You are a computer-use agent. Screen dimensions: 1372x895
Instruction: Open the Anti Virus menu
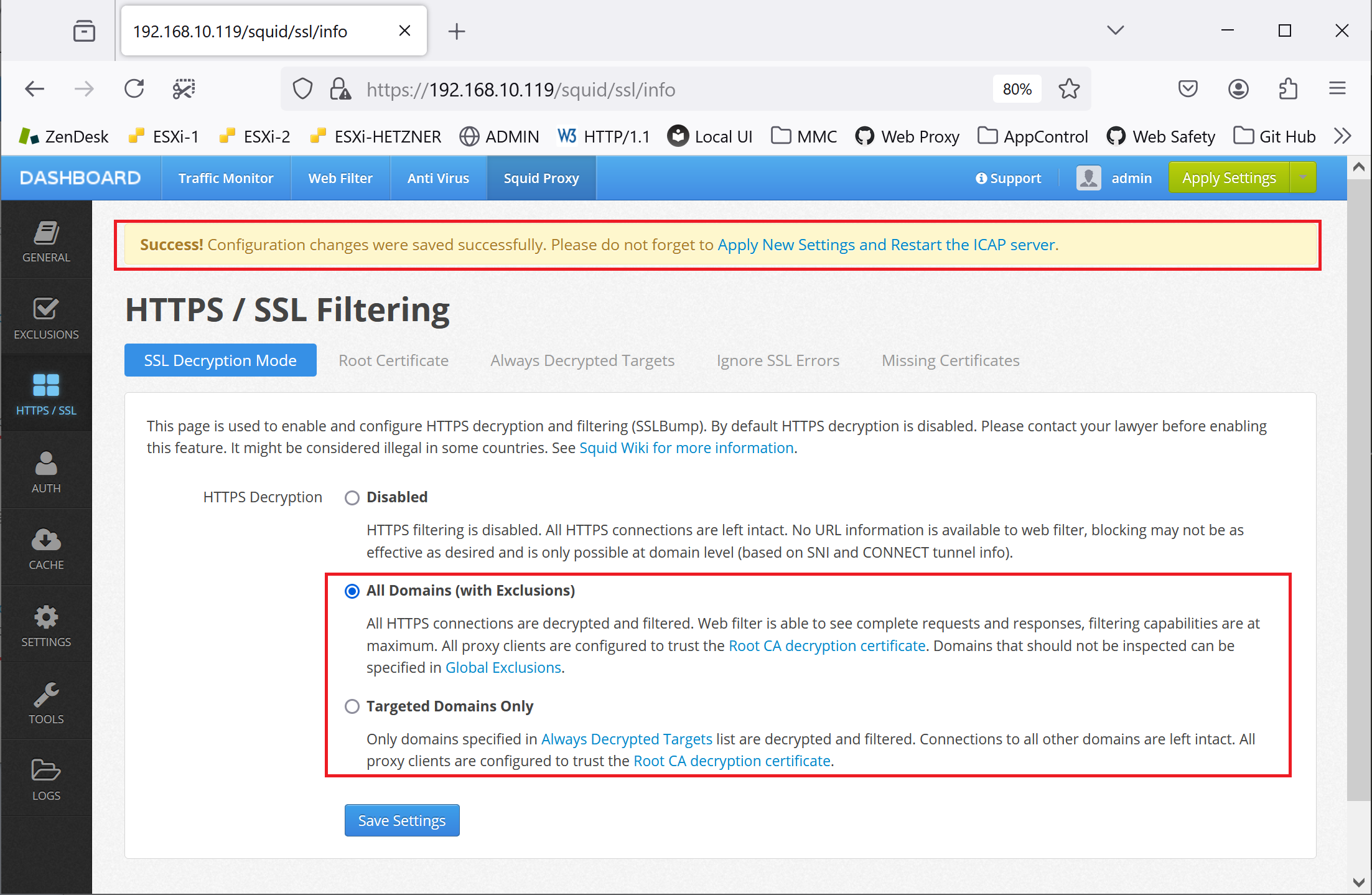[438, 178]
